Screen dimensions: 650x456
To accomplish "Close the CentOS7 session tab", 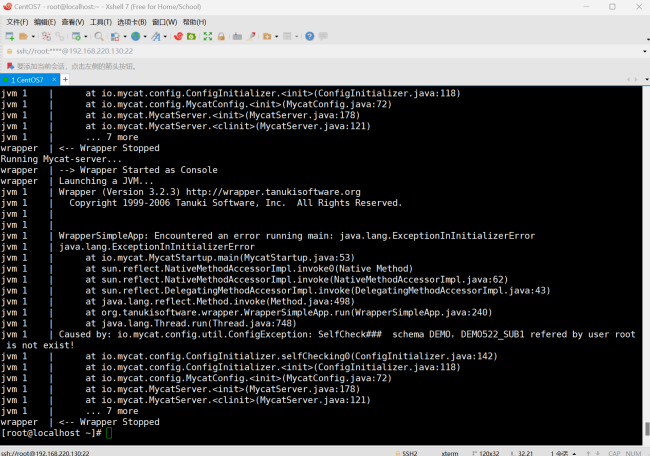I will [54, 80].
